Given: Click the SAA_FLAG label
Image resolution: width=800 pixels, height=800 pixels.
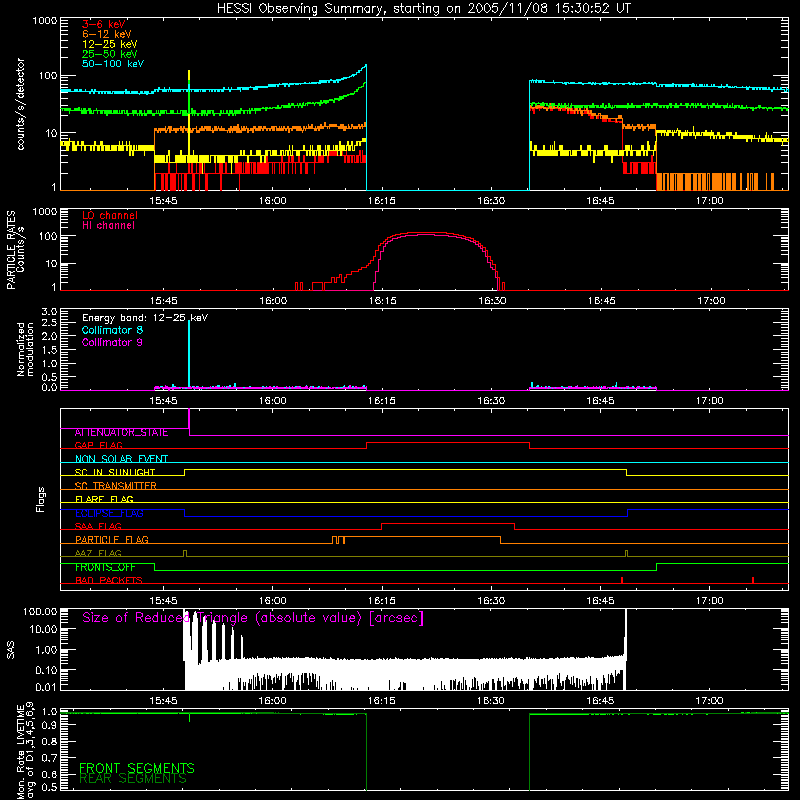Looking at the screenshot, I should (98, 527).
